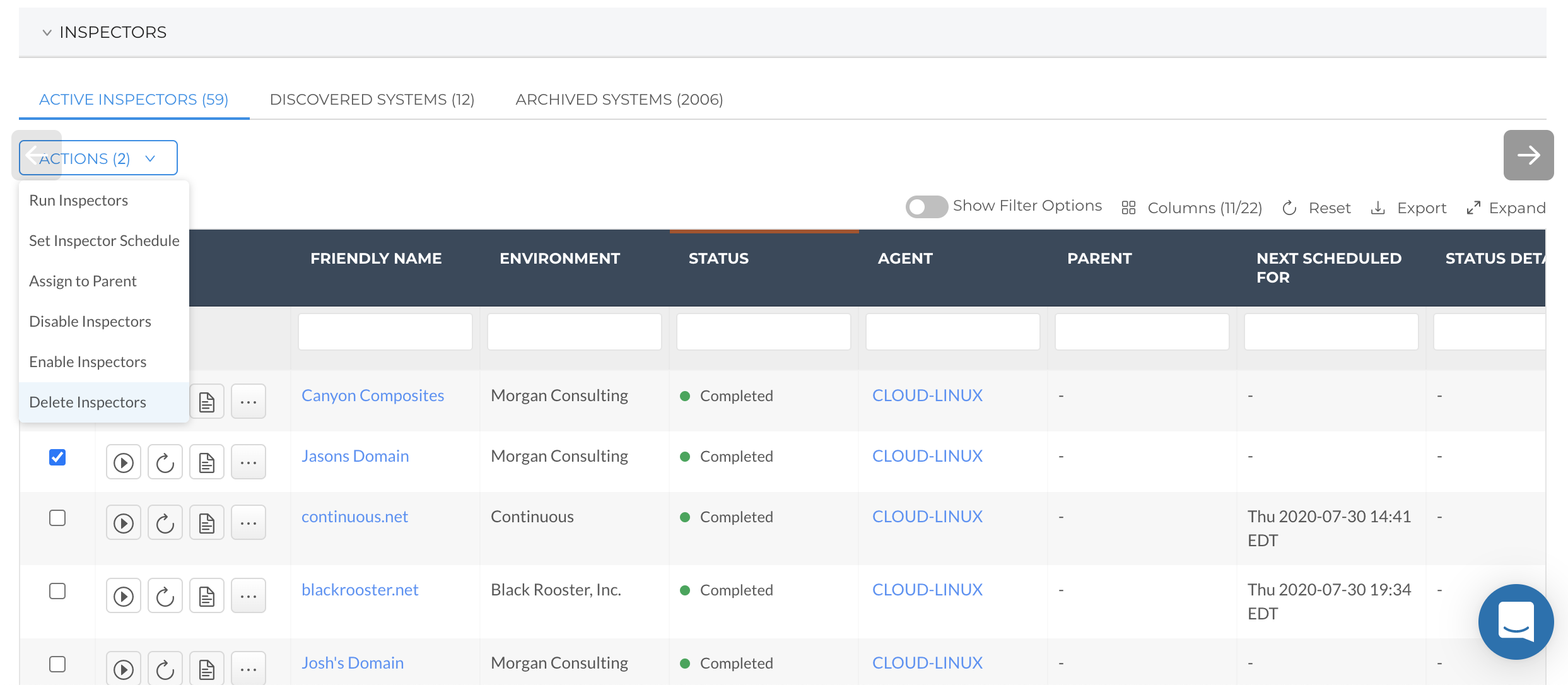Screen dimensions: 1568x685
Task: Reset the table view
Action: pyautogui.click(x=1317, y=208)
